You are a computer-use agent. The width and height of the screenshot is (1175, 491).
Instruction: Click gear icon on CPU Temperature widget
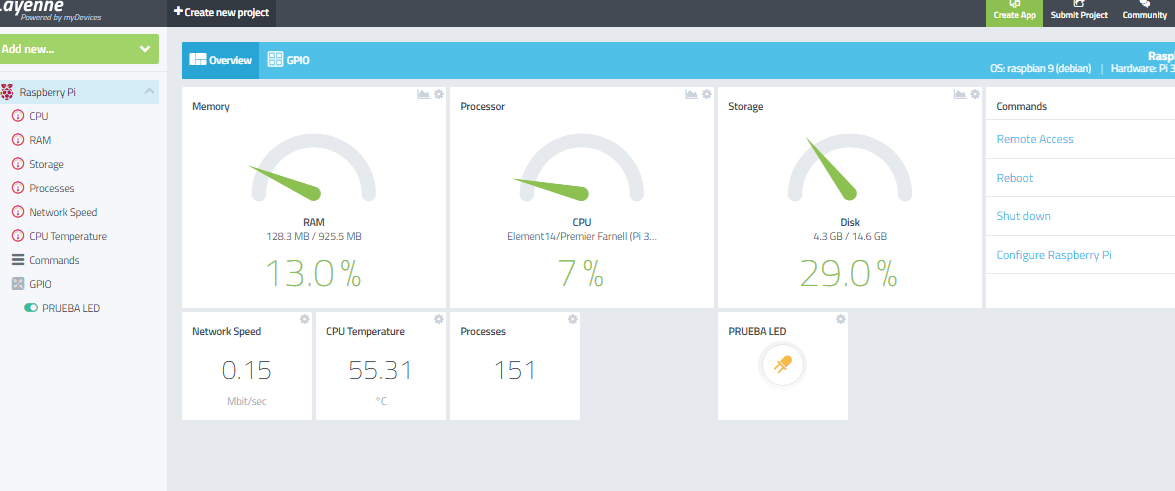(439, 319)
